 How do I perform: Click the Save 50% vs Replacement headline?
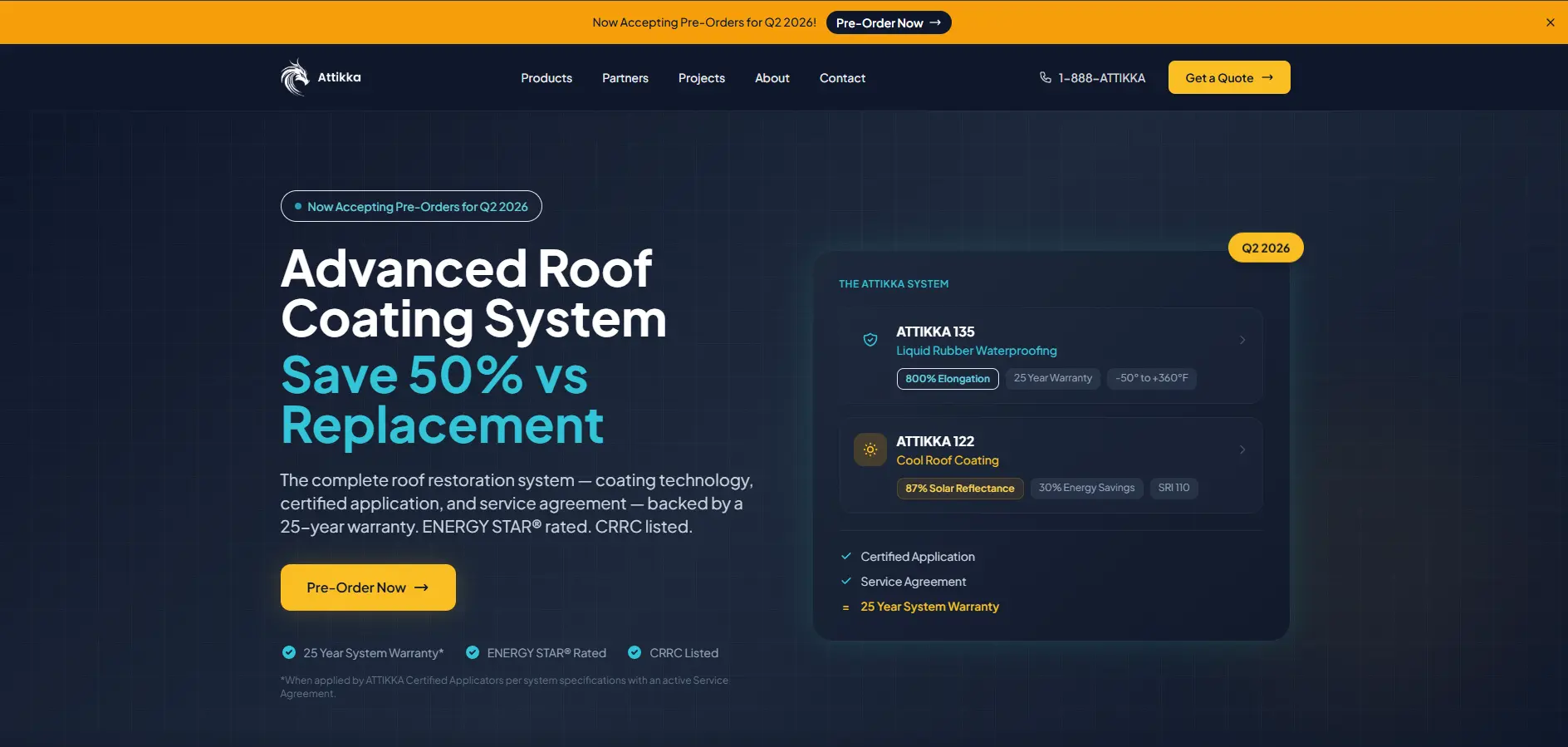443,400
